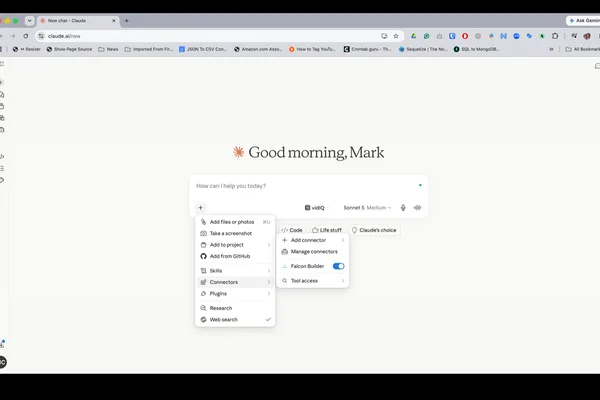600x400 pixels.
Task: Expand Add to project submenu arrow
Action: [x=269, y=245]
